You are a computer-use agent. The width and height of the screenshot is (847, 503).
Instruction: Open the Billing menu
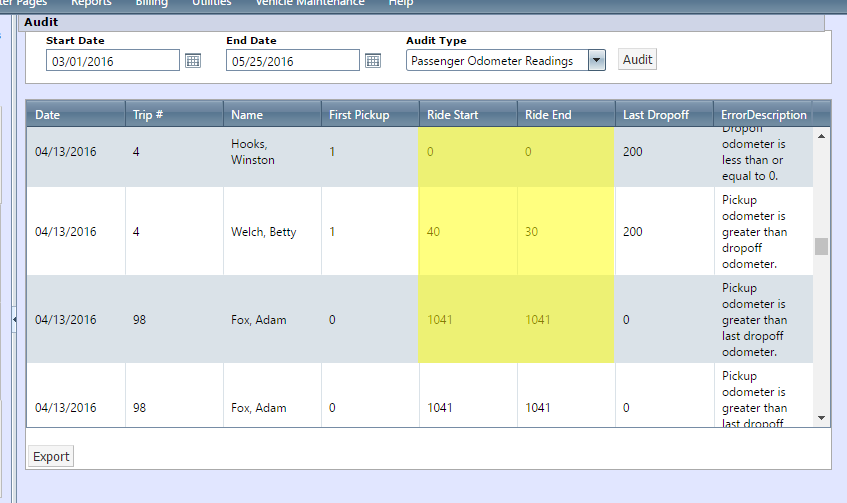151,3
